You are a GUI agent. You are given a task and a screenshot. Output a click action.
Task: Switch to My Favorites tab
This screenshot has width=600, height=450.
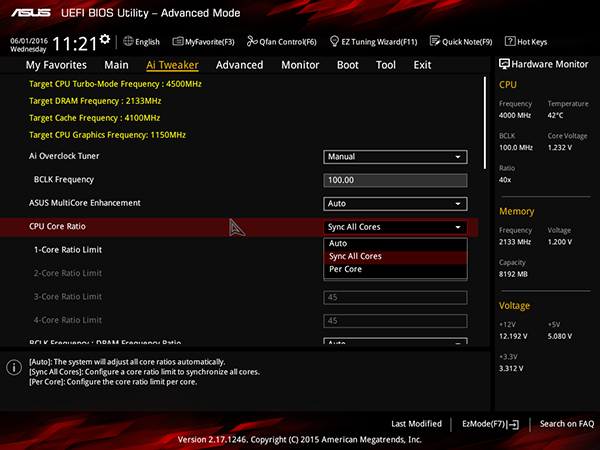(56, 65)
